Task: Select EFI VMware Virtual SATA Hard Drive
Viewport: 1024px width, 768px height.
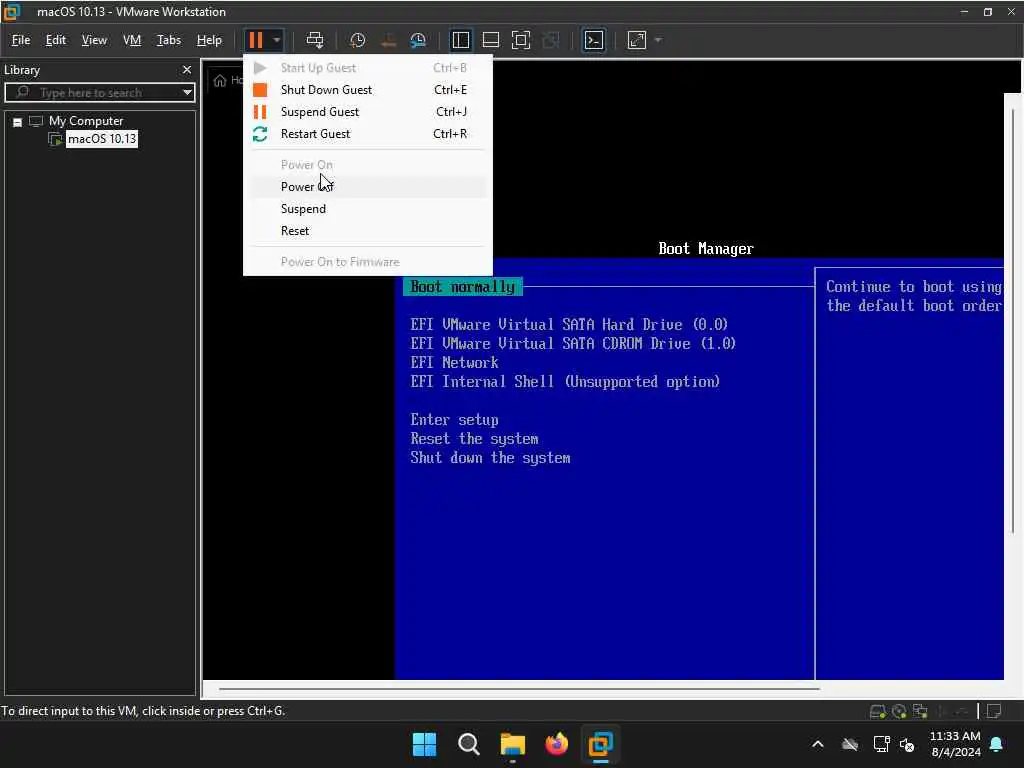Action: [x=569, y=325]
